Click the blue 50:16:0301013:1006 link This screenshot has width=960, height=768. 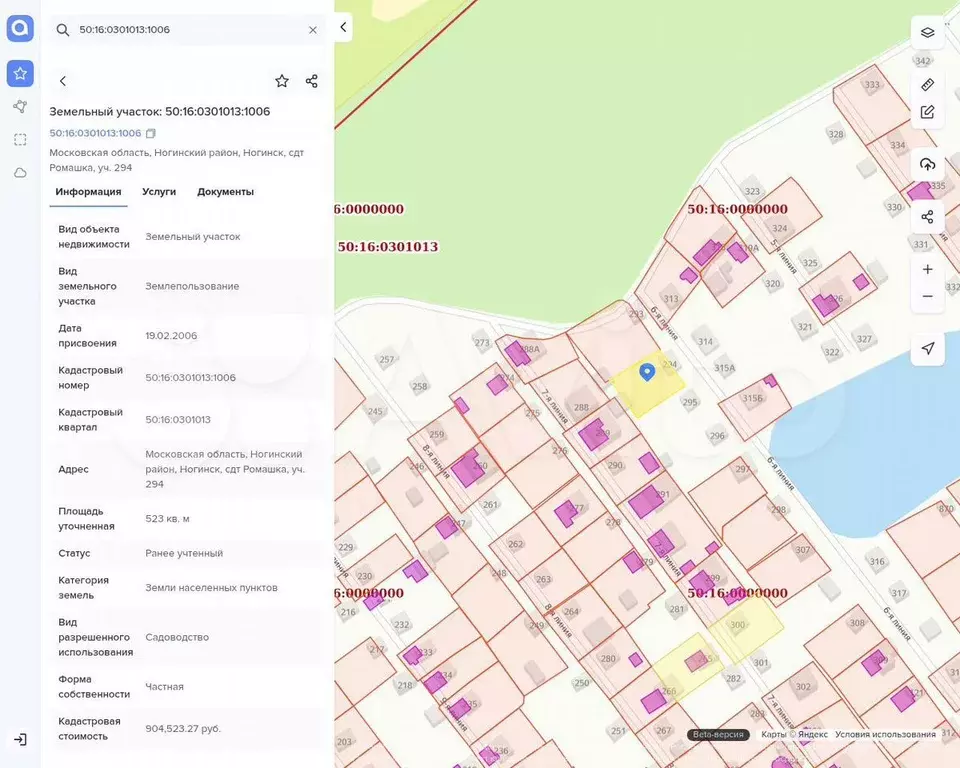pyautogui.click(x=95, y=133)
